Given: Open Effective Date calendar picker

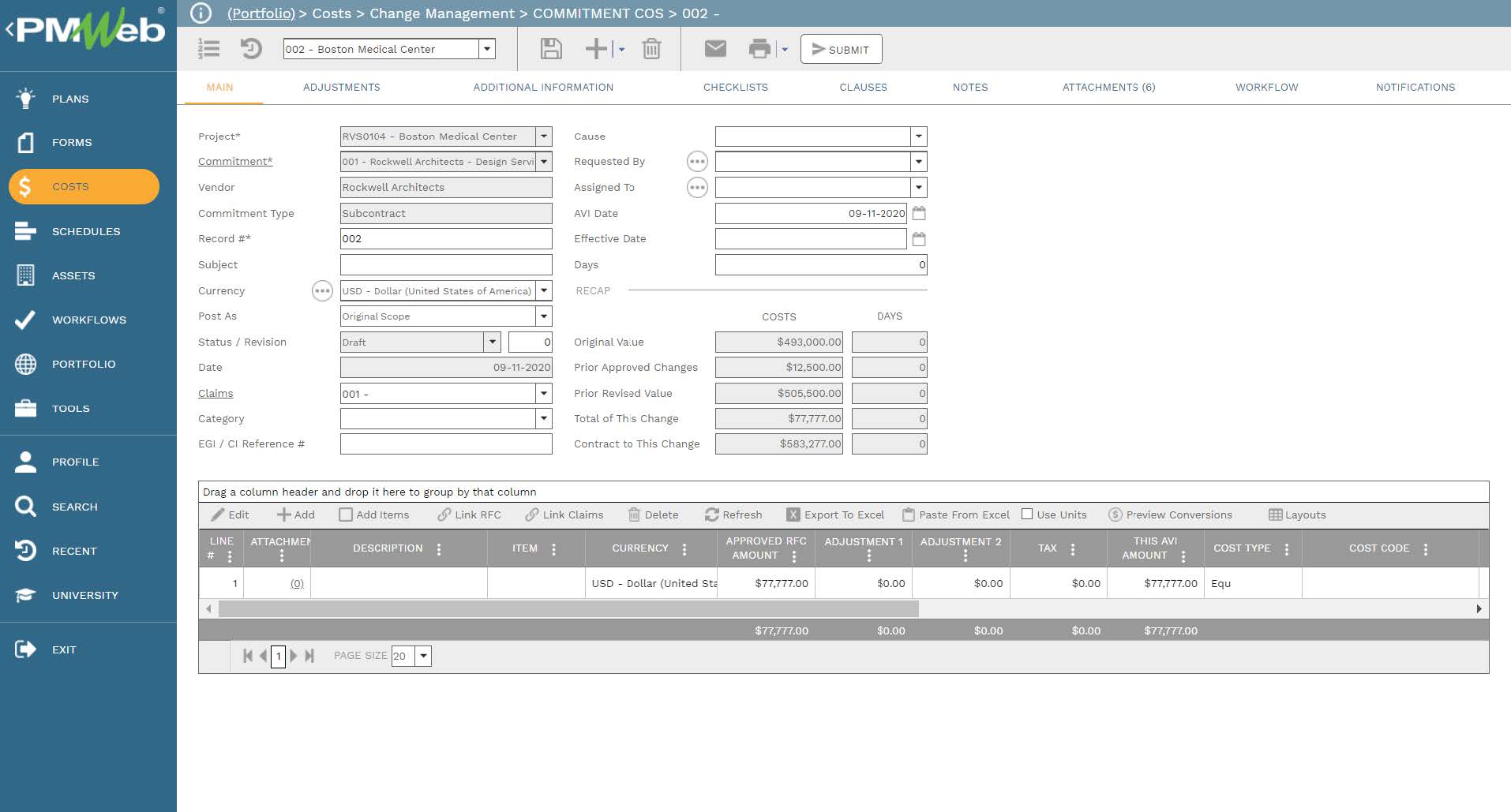Looking at the screenshot, I should (x=919, y=239).
